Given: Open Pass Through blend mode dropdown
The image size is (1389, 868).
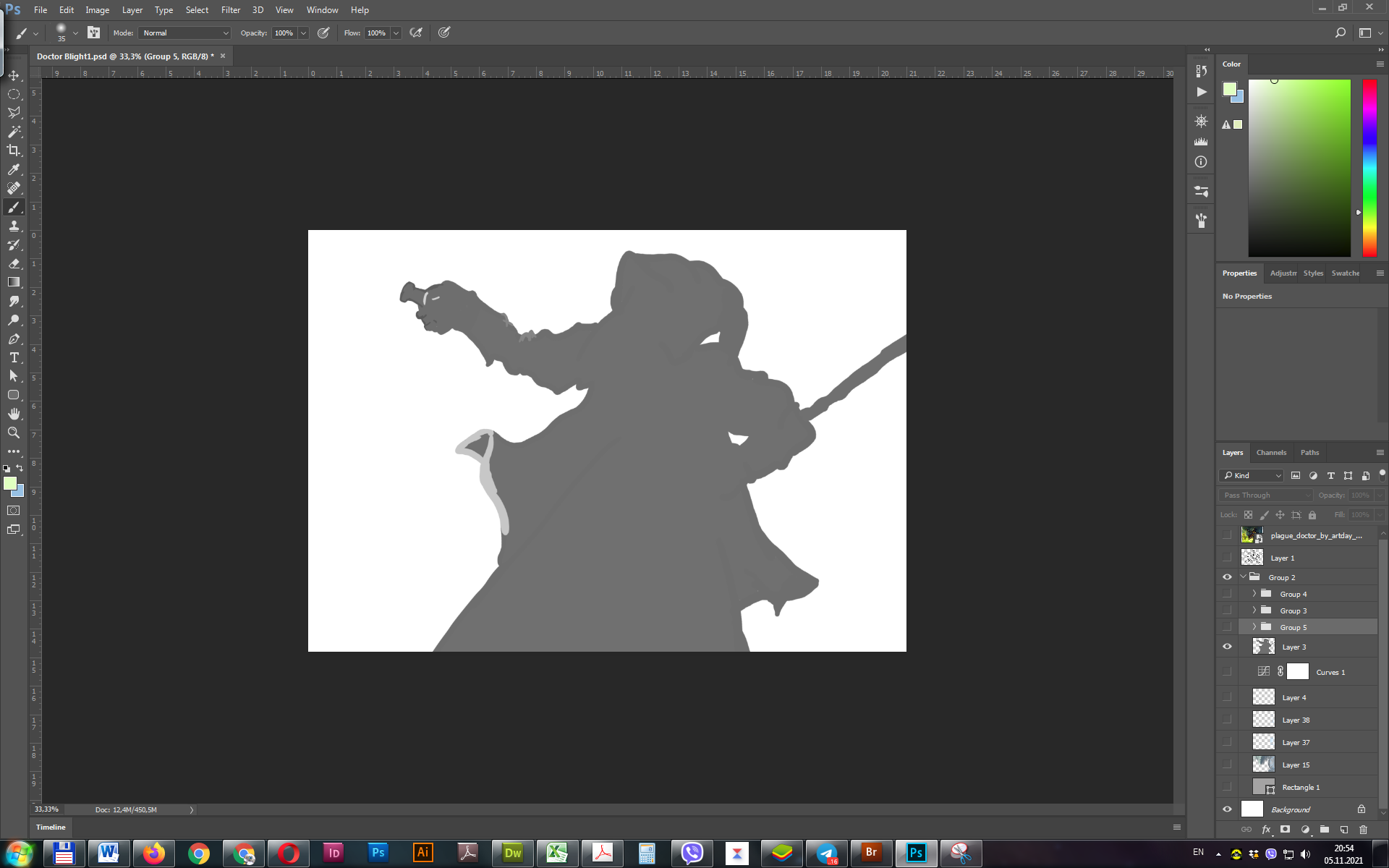Looking at the screenshot, I should tap(1266, 495).
